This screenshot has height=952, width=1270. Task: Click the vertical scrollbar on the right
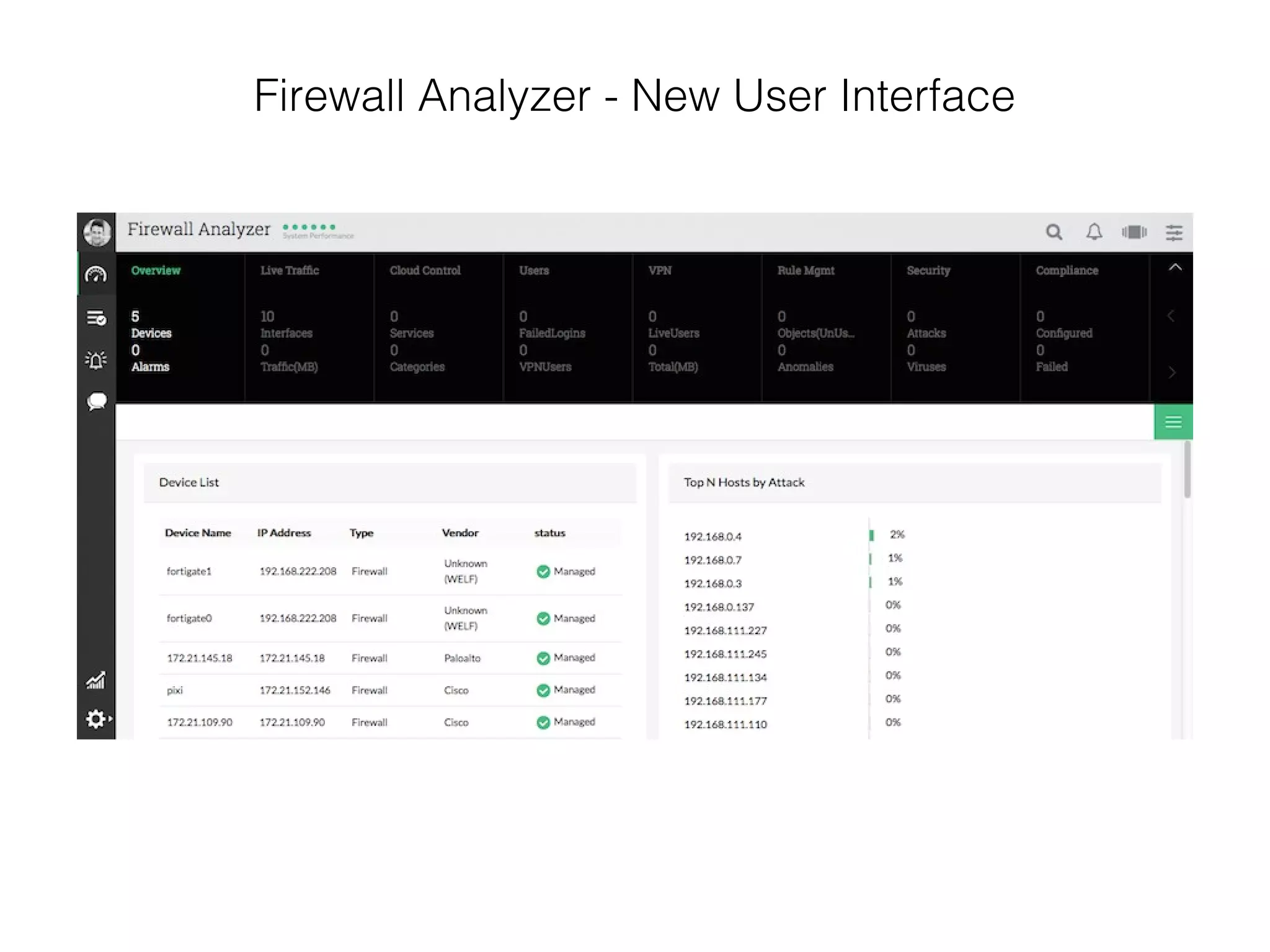pyautogui.click(x=1187, y=470)
